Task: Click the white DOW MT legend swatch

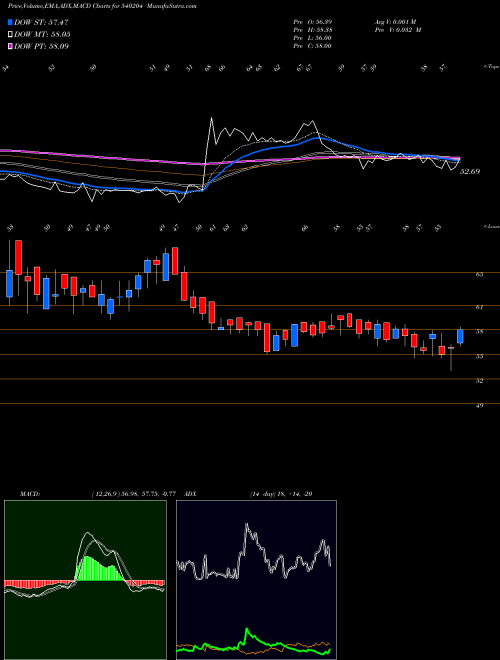Action: (x=11, y=35)
